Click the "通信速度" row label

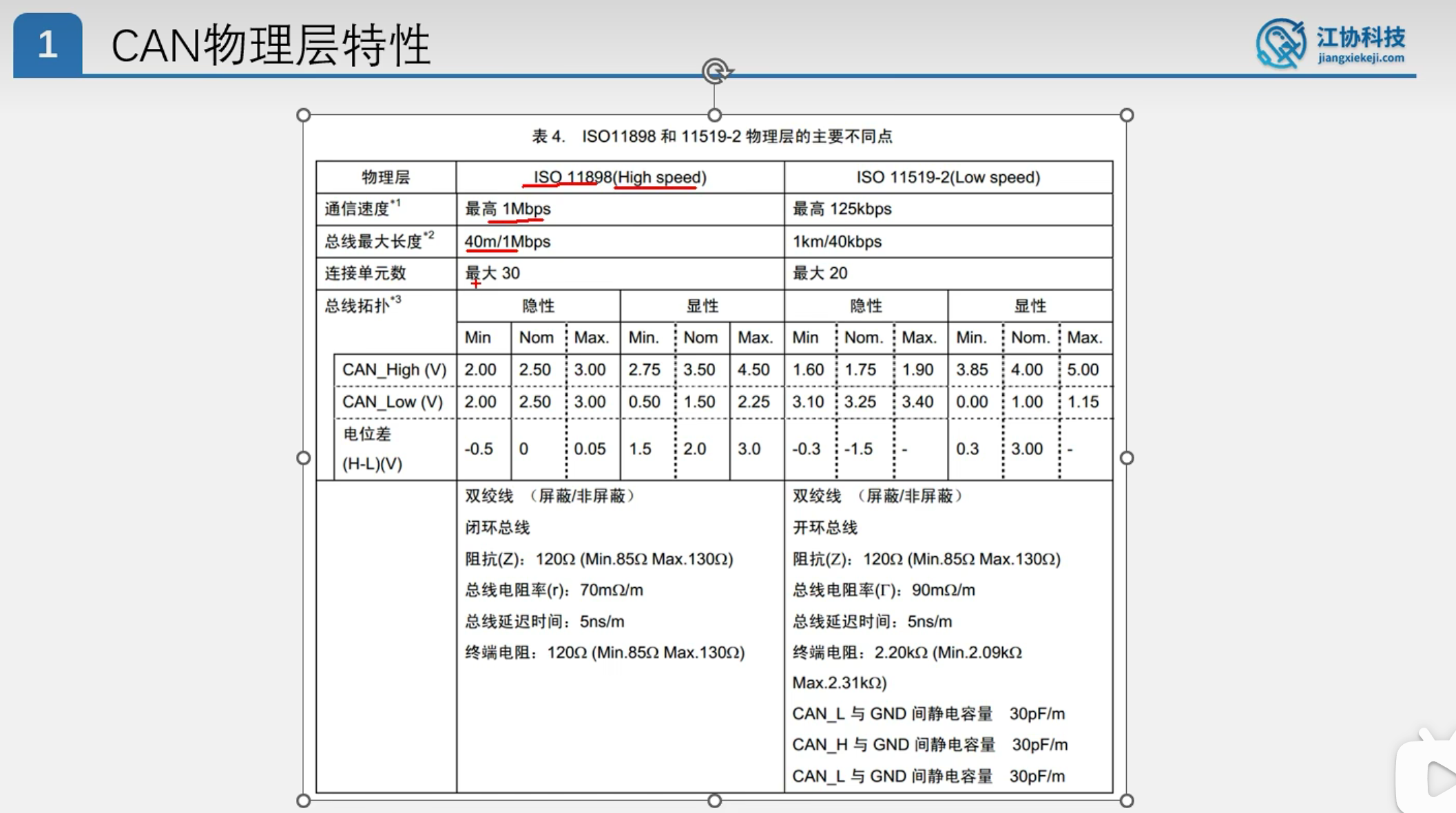[x=362, y=208]
